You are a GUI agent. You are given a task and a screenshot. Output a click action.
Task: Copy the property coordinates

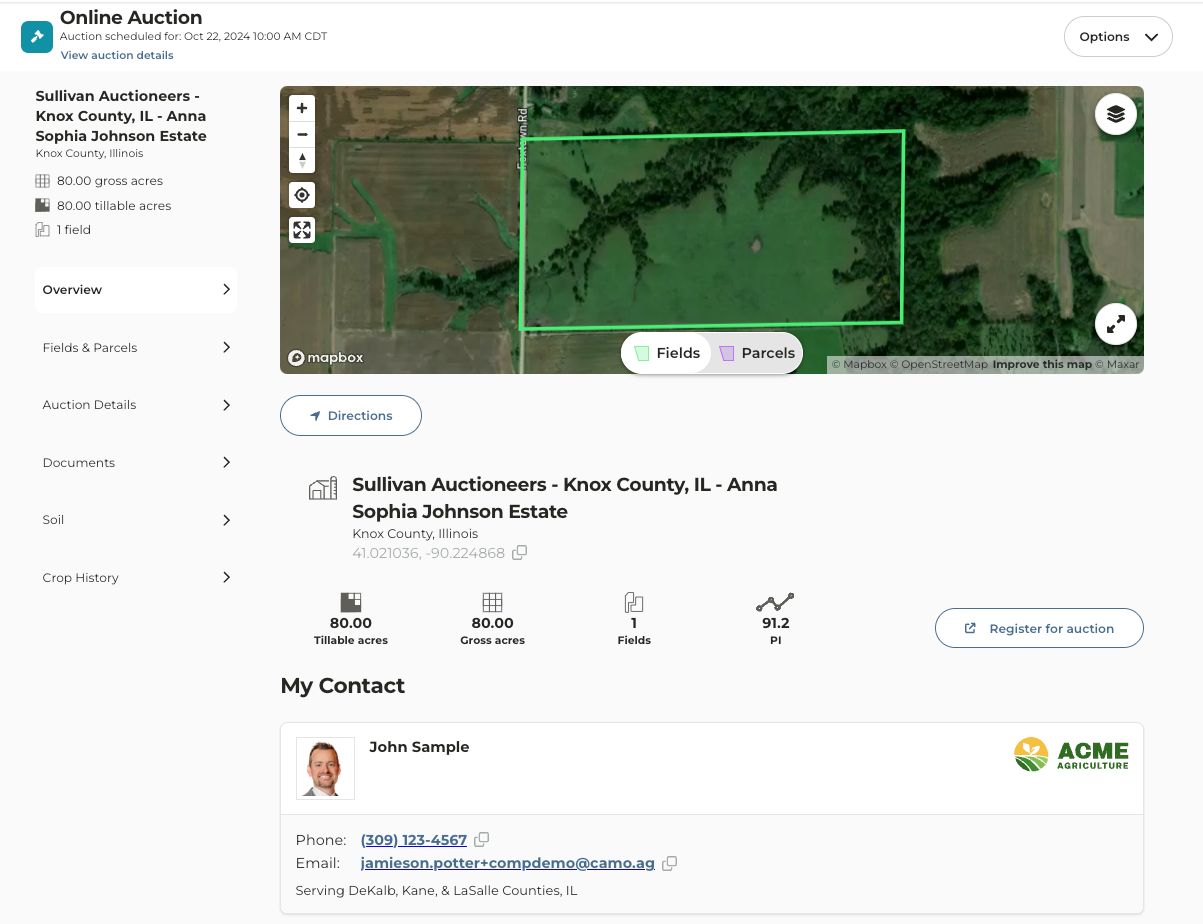pos(519,553)
